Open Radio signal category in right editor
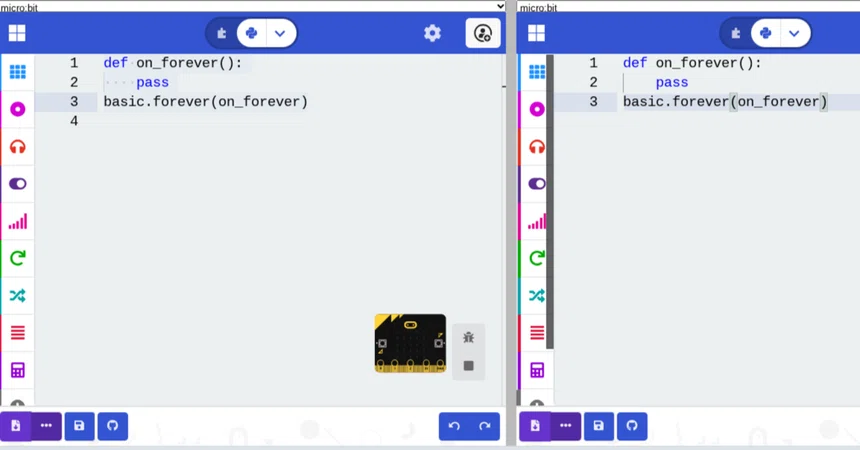Viewport: 860px width, 450px height. point(536,221)
